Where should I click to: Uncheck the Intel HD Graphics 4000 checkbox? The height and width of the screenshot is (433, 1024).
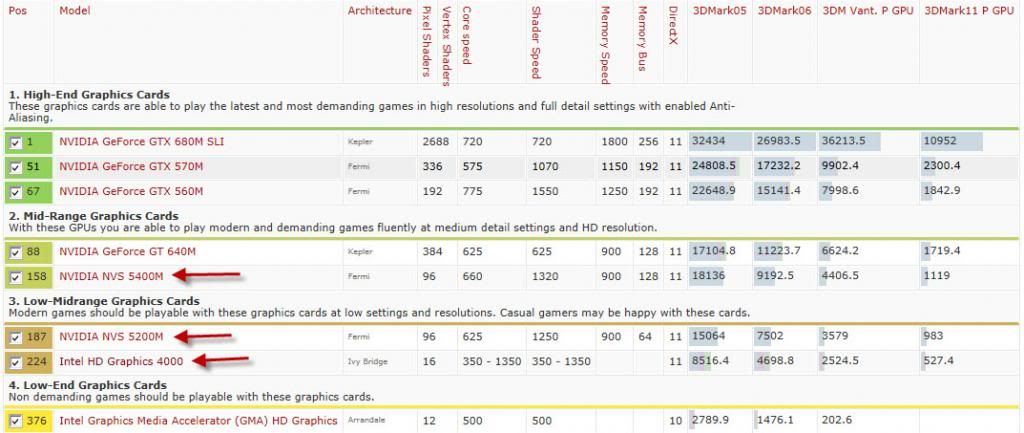[16, 362]
